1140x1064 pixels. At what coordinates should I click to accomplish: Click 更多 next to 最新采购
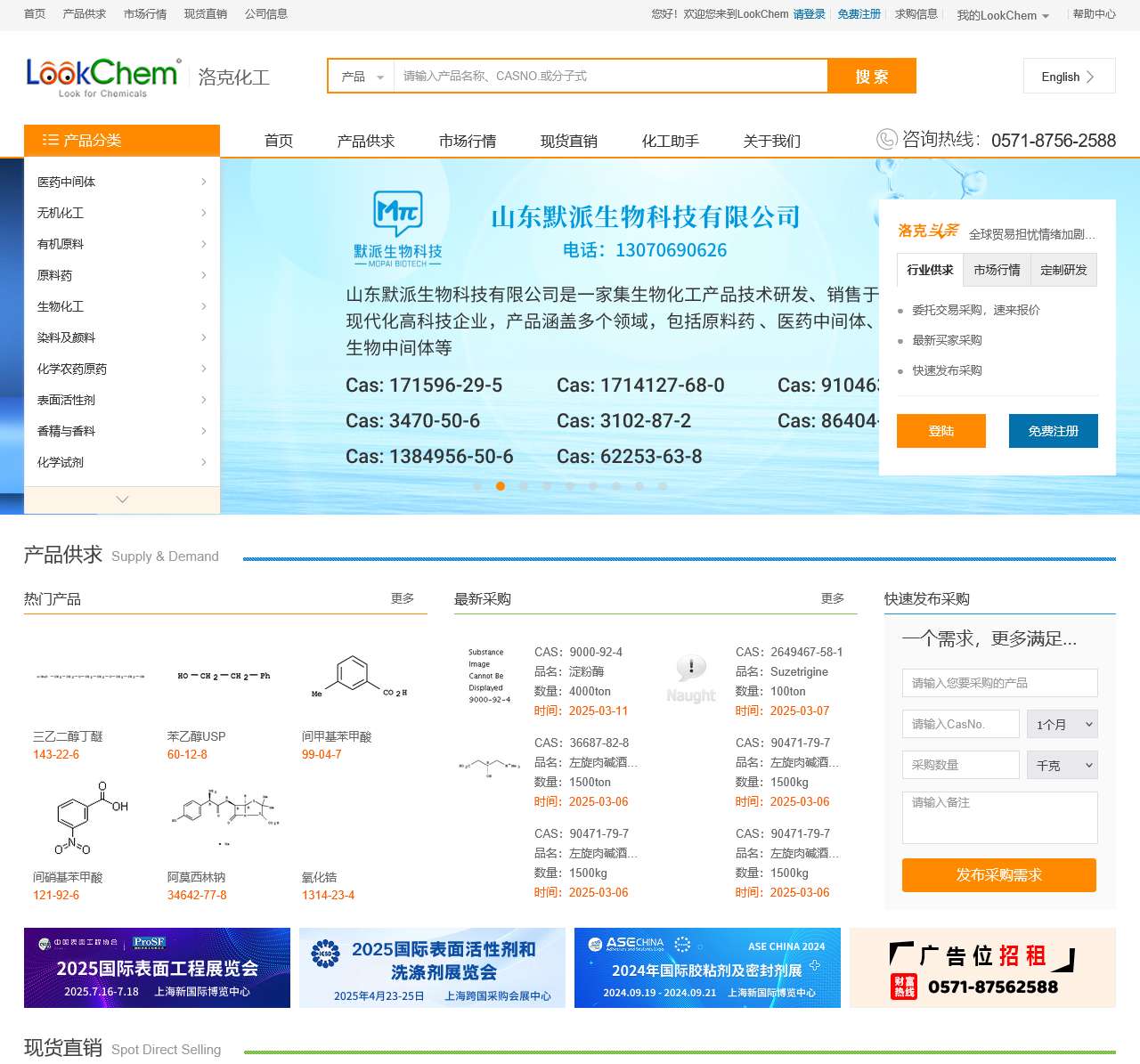tap(833, 598)
